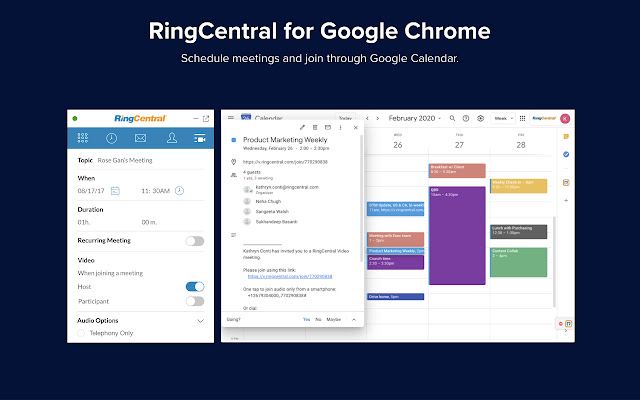
Task: Click guest kathryn.conti@ringcentral.com
Action: coord(287,187)
